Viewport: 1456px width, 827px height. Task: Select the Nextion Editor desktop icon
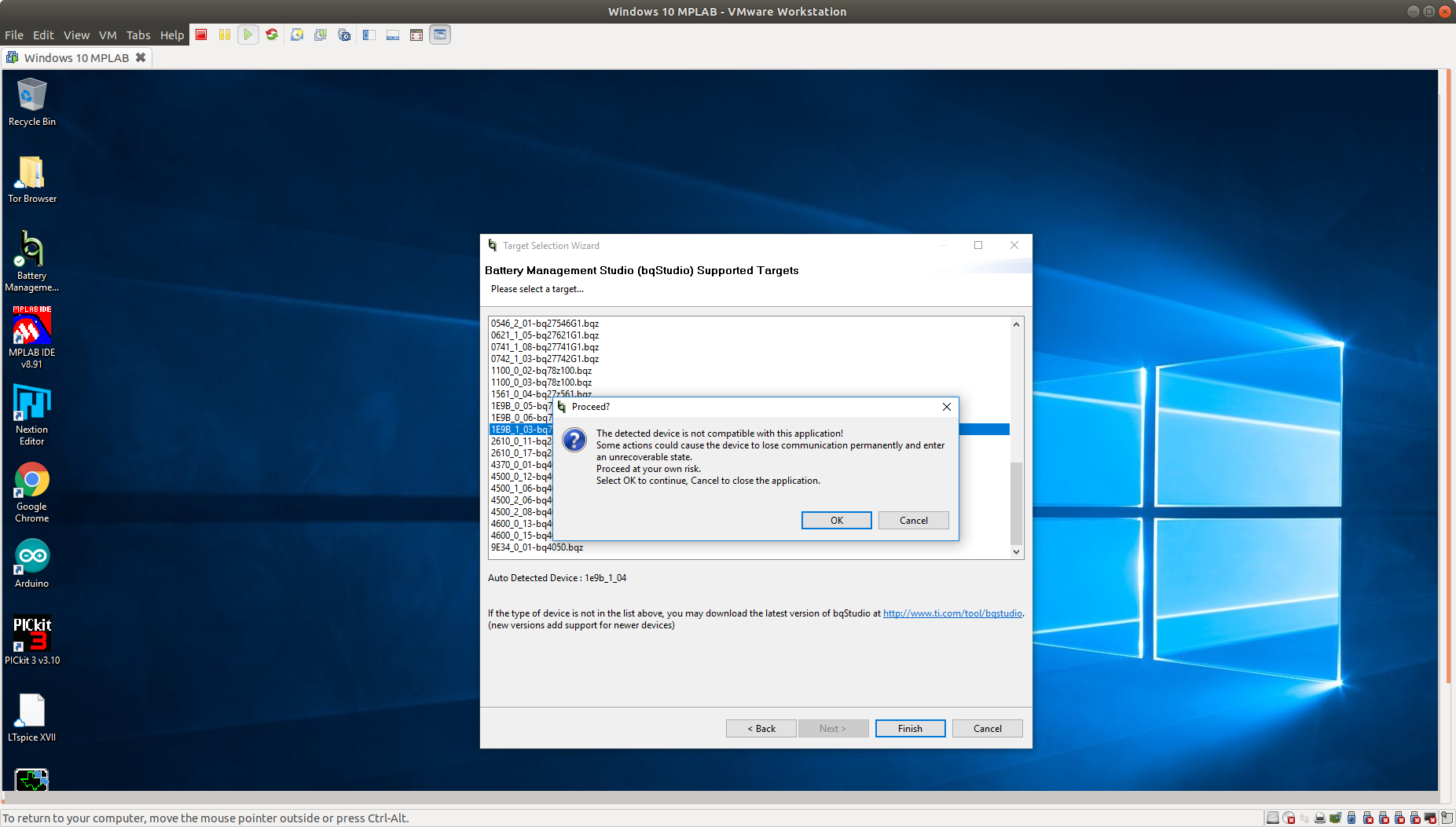click(32, 415)
